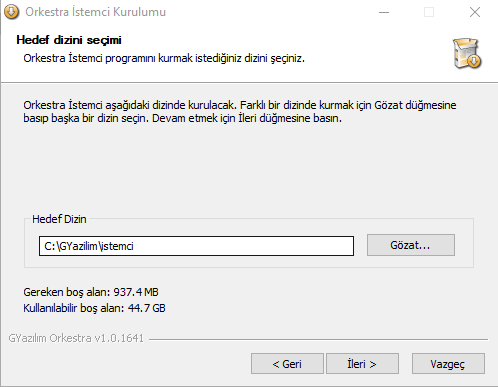Click the 44.7 GB available space value

point(147,308)
